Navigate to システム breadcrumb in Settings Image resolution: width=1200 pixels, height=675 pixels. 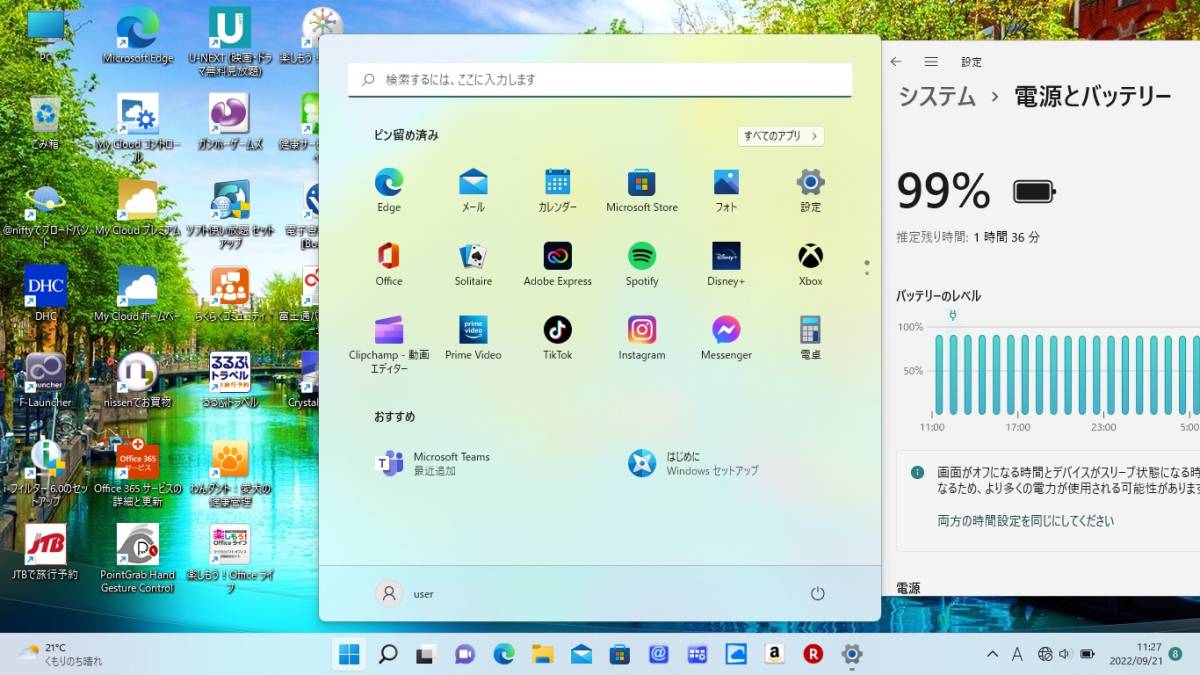[x=936, y=96]
